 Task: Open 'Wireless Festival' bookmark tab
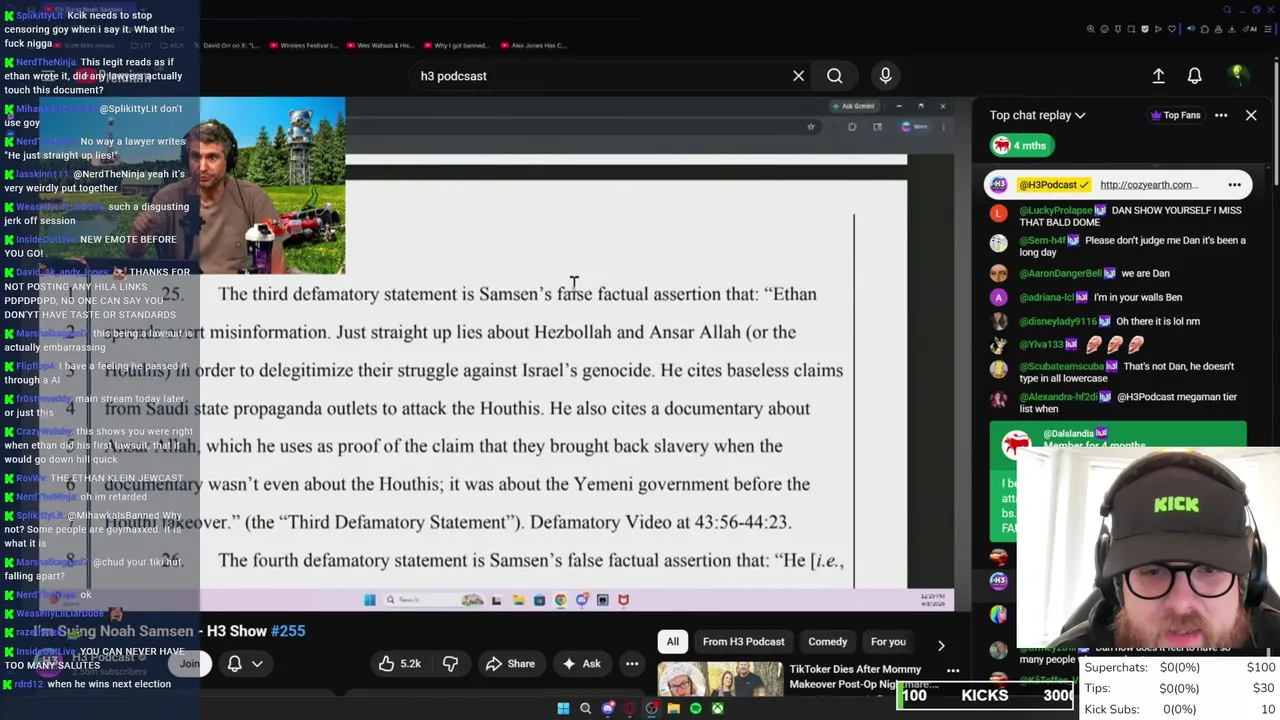click(303, 45)
